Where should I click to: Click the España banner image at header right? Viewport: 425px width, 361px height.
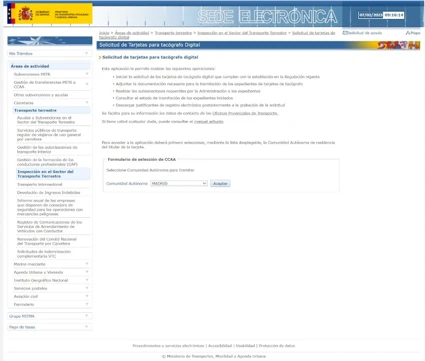(399, 45)
